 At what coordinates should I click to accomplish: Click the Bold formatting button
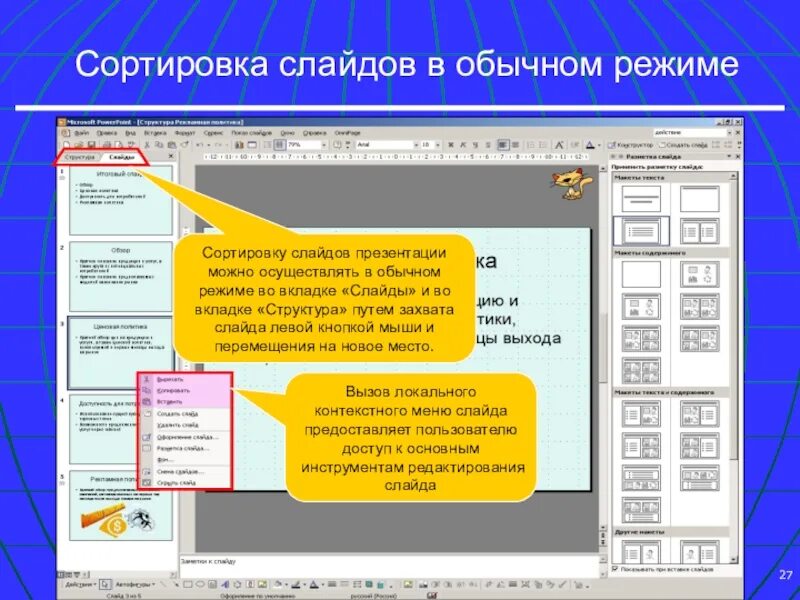coord(451,145)
